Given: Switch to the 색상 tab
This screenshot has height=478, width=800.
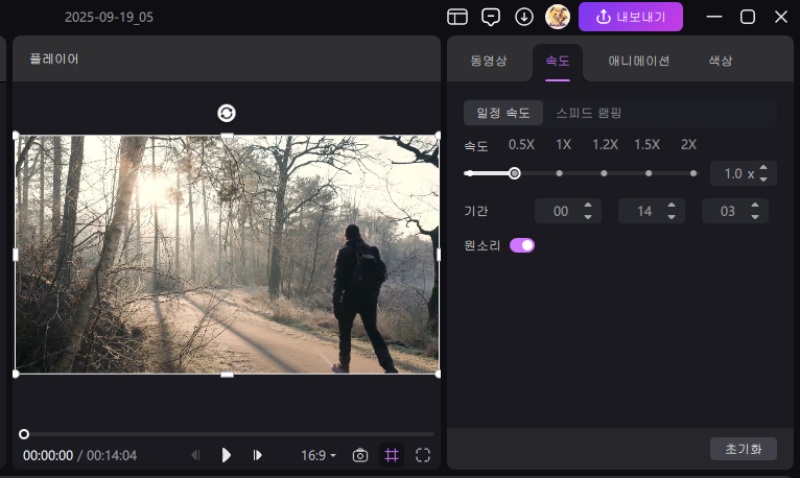Looking at the screenshot, I should (x=720, y=61).
